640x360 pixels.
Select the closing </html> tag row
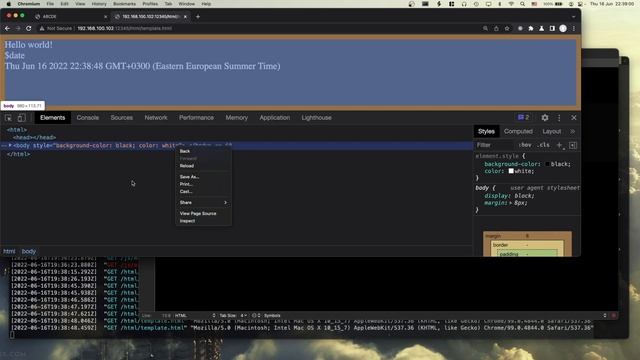pyautogui.click(x=18, y=154)
